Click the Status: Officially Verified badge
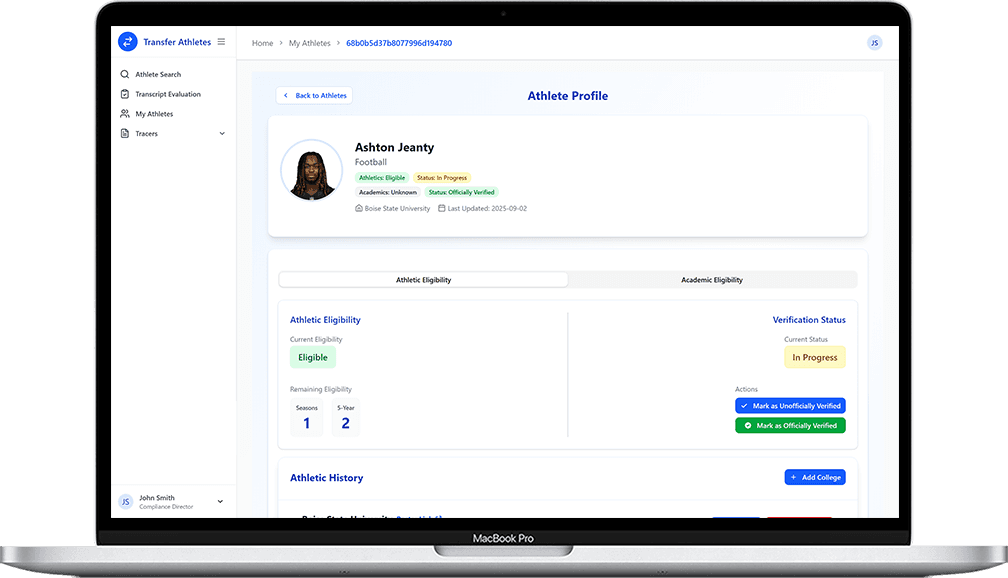Viewport: 1008px width, 578px height. (x=462, y=192)
